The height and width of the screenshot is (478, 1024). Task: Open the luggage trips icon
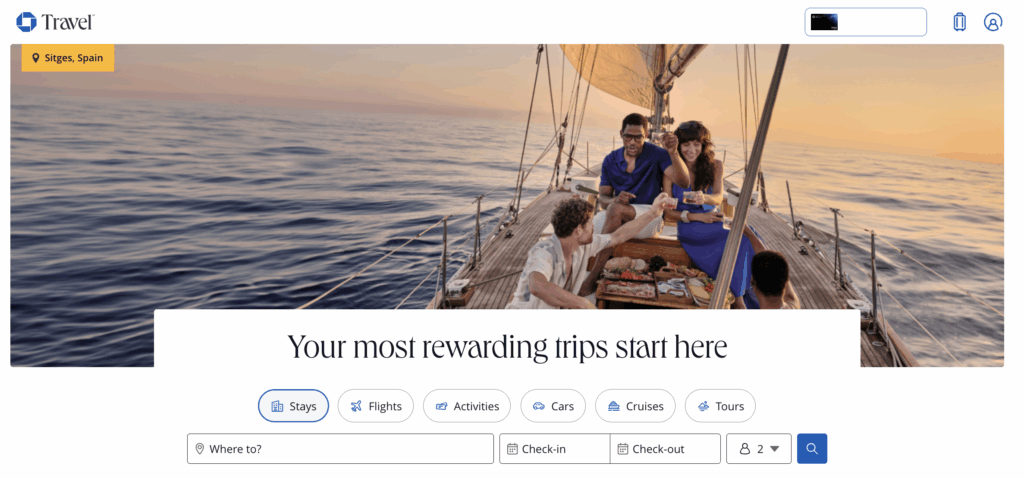959,22
